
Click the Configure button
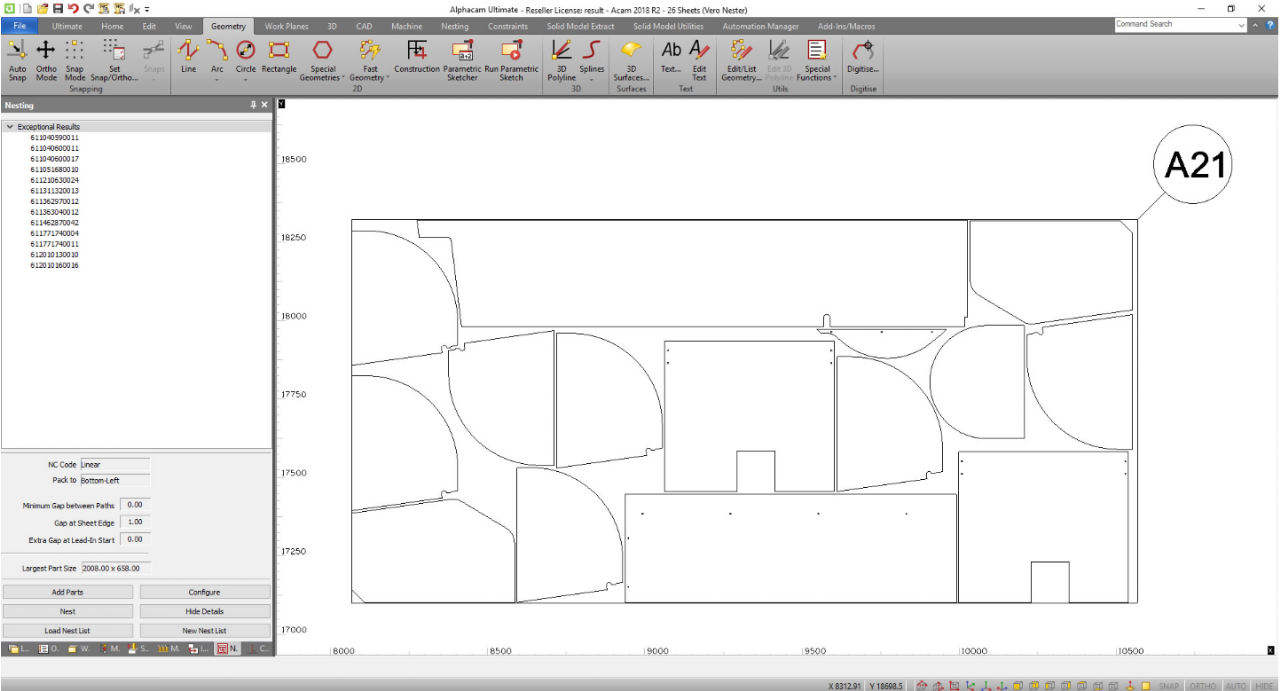[205, 592]
